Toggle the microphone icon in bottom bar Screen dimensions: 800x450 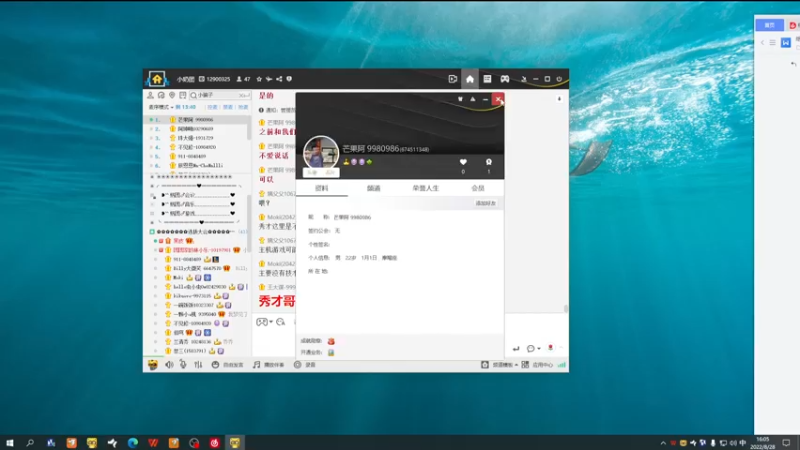click(x=183, y=364)
